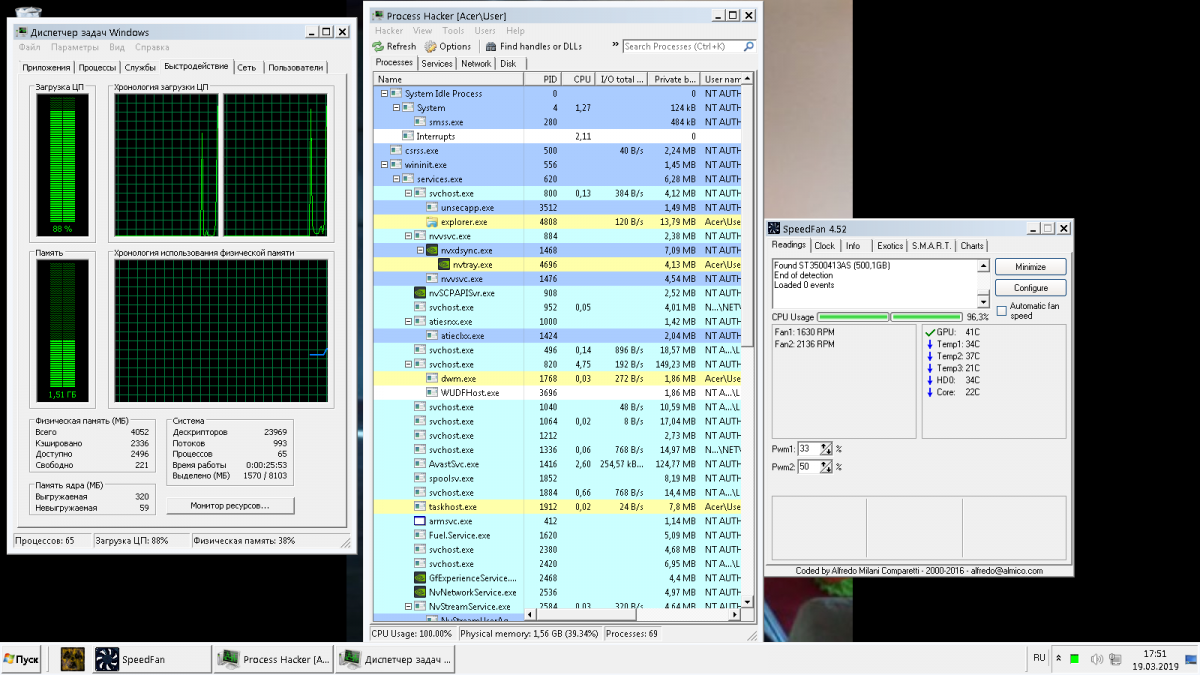
Task: Click the volume icon in system tray
Action: [x=1097, y=658]
